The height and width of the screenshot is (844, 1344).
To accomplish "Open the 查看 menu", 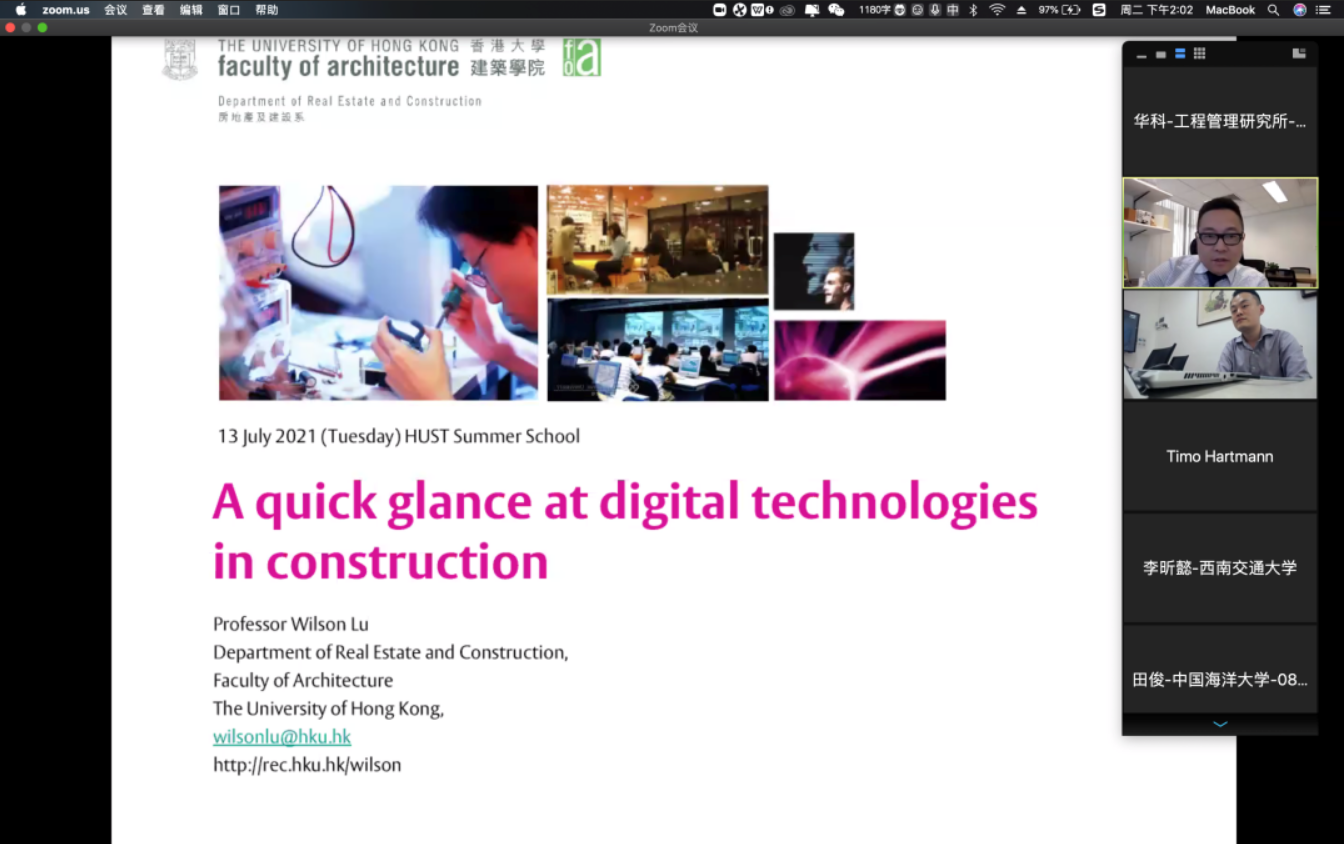I will point(153,10).
